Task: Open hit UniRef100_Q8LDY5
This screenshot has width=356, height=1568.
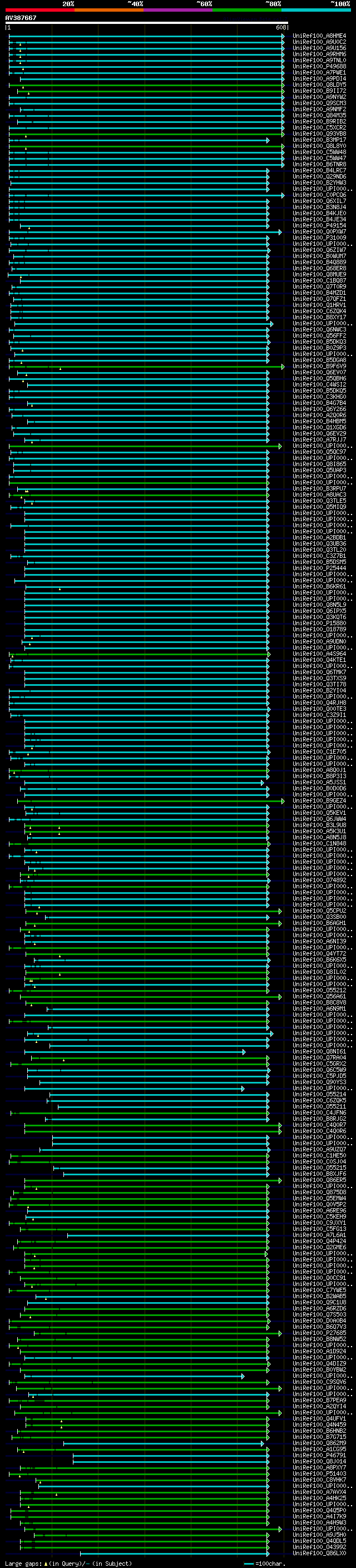Action: click(x=319, y=85)
